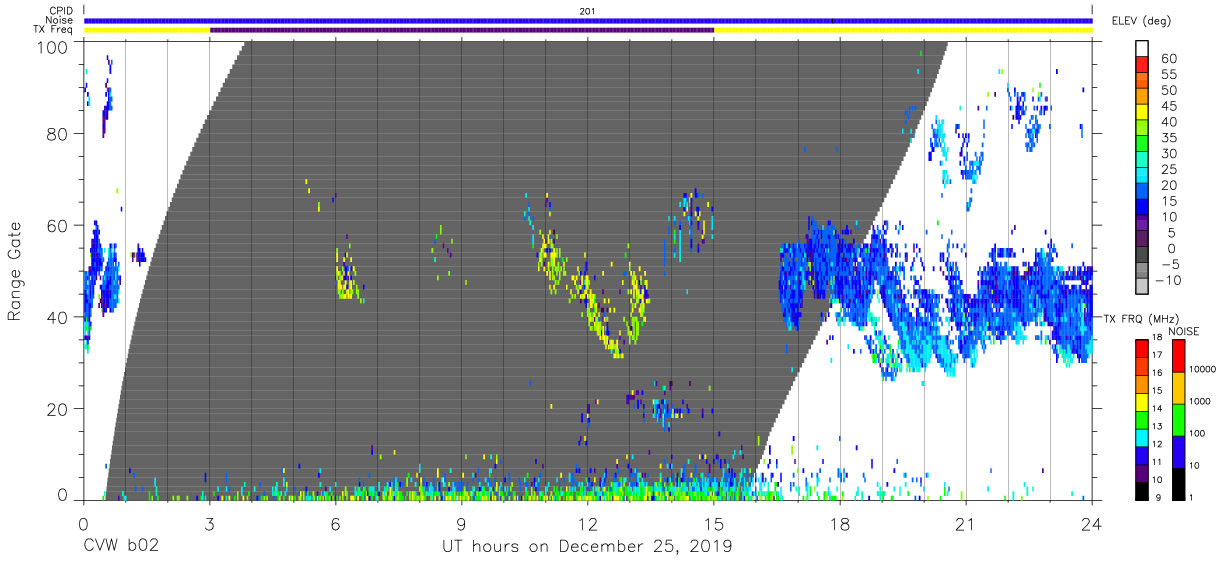Click the blue Noise strip above the plot
The height and width of the screenshot is (567, 1228).
coord(588,20)
